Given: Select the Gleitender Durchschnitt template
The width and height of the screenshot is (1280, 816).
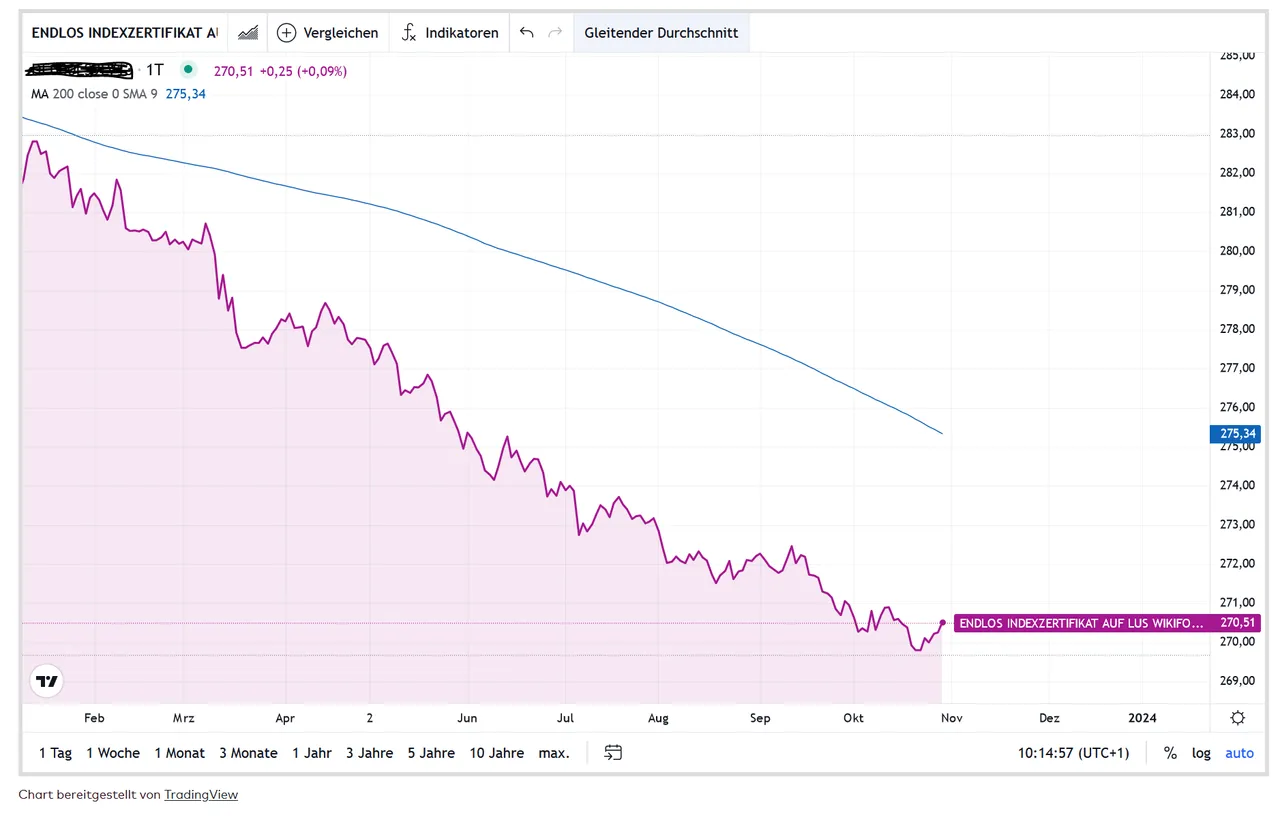Looking at the screenshot, I should coord(661,32).
